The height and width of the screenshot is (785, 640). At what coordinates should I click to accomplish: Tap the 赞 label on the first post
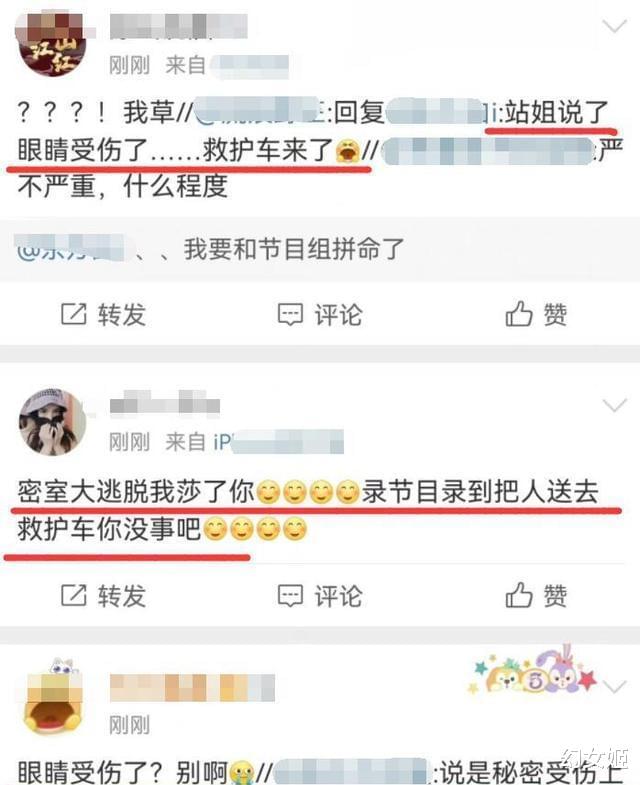(x=555, y=315)
